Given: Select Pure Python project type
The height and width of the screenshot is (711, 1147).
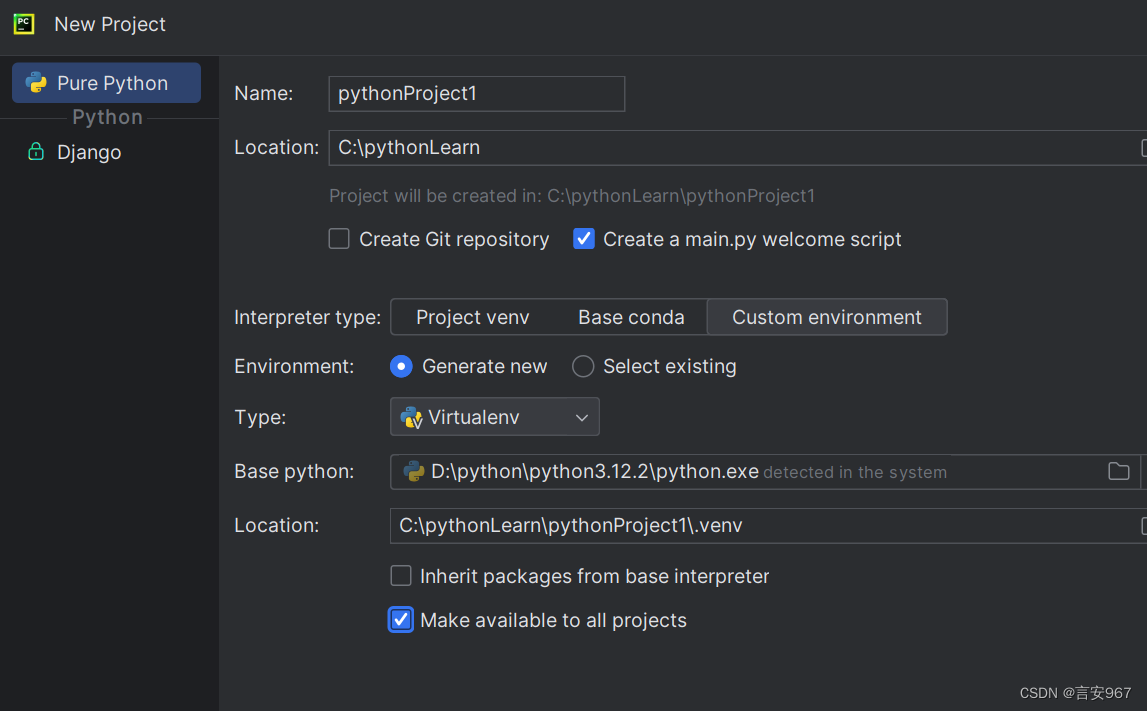Looking at the screenshot, I should point(107,83).
